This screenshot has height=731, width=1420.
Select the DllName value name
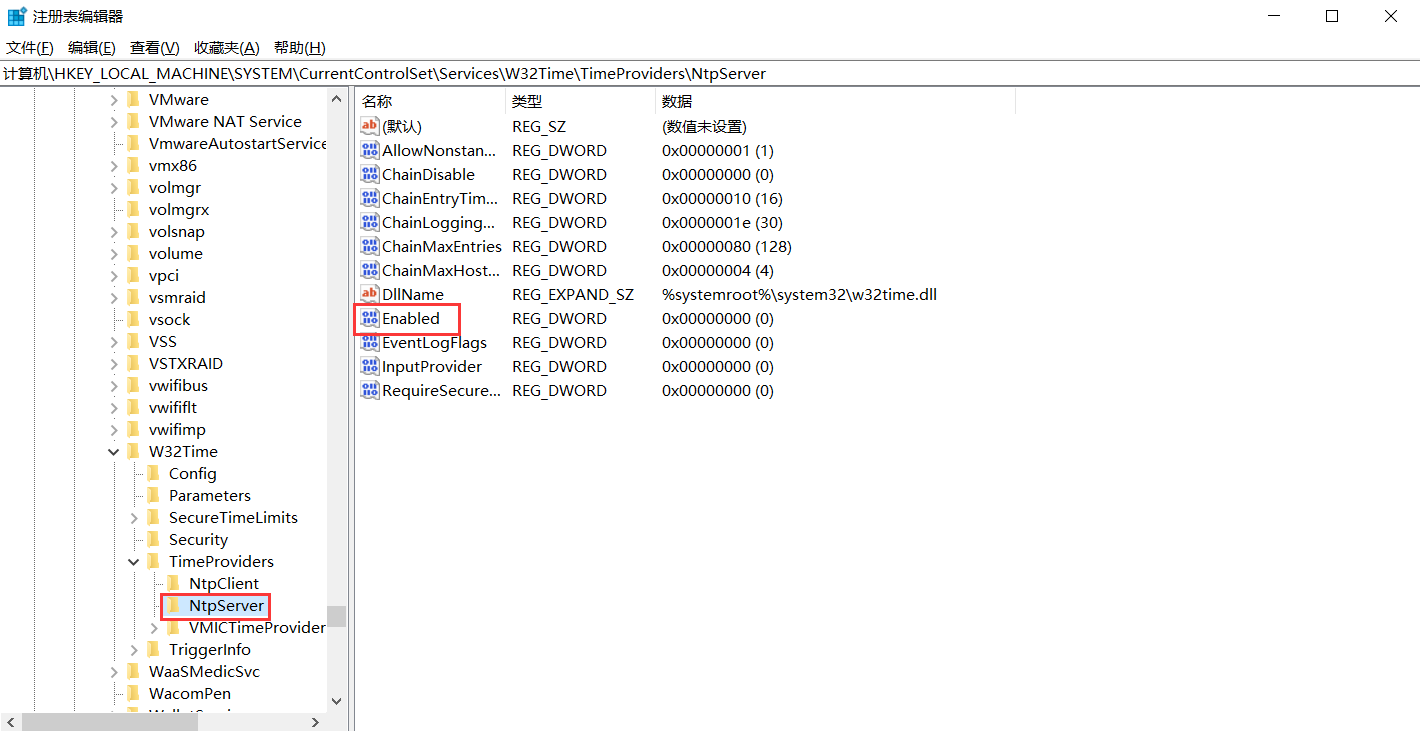point(413,295)
